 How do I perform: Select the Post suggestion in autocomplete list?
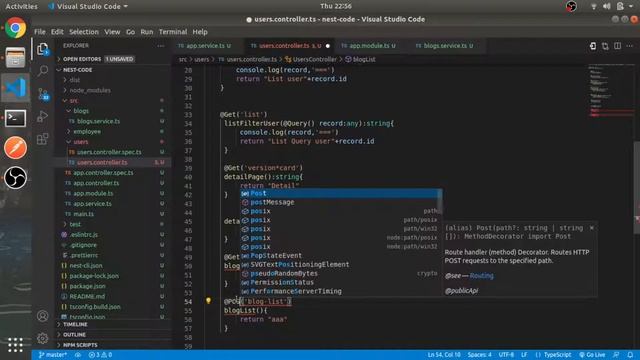point(340,193)
